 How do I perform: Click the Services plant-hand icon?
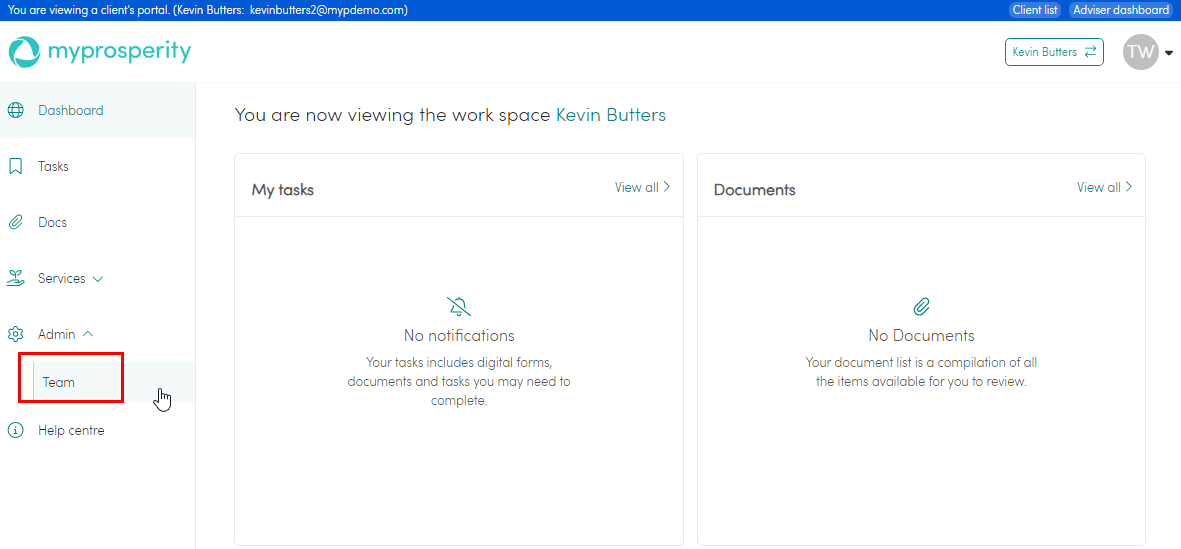click(16, 279)
